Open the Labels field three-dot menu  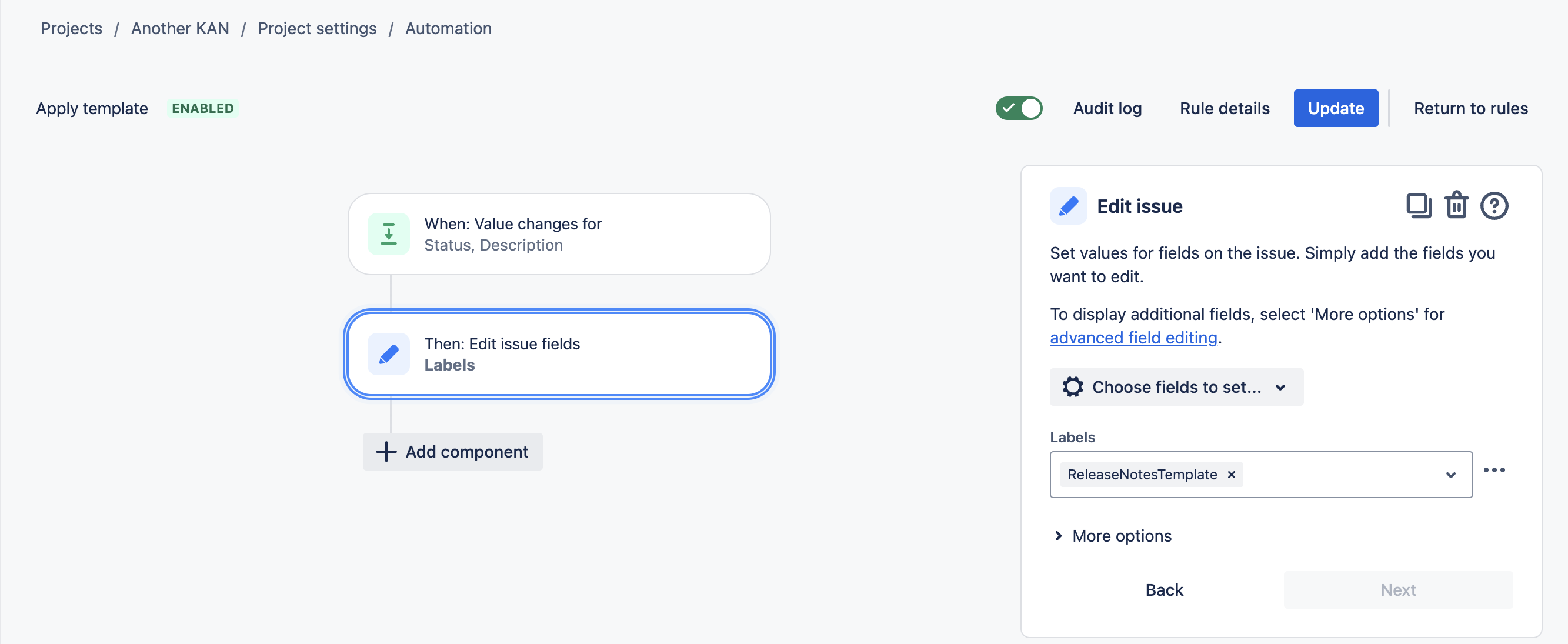point(1494,470)
